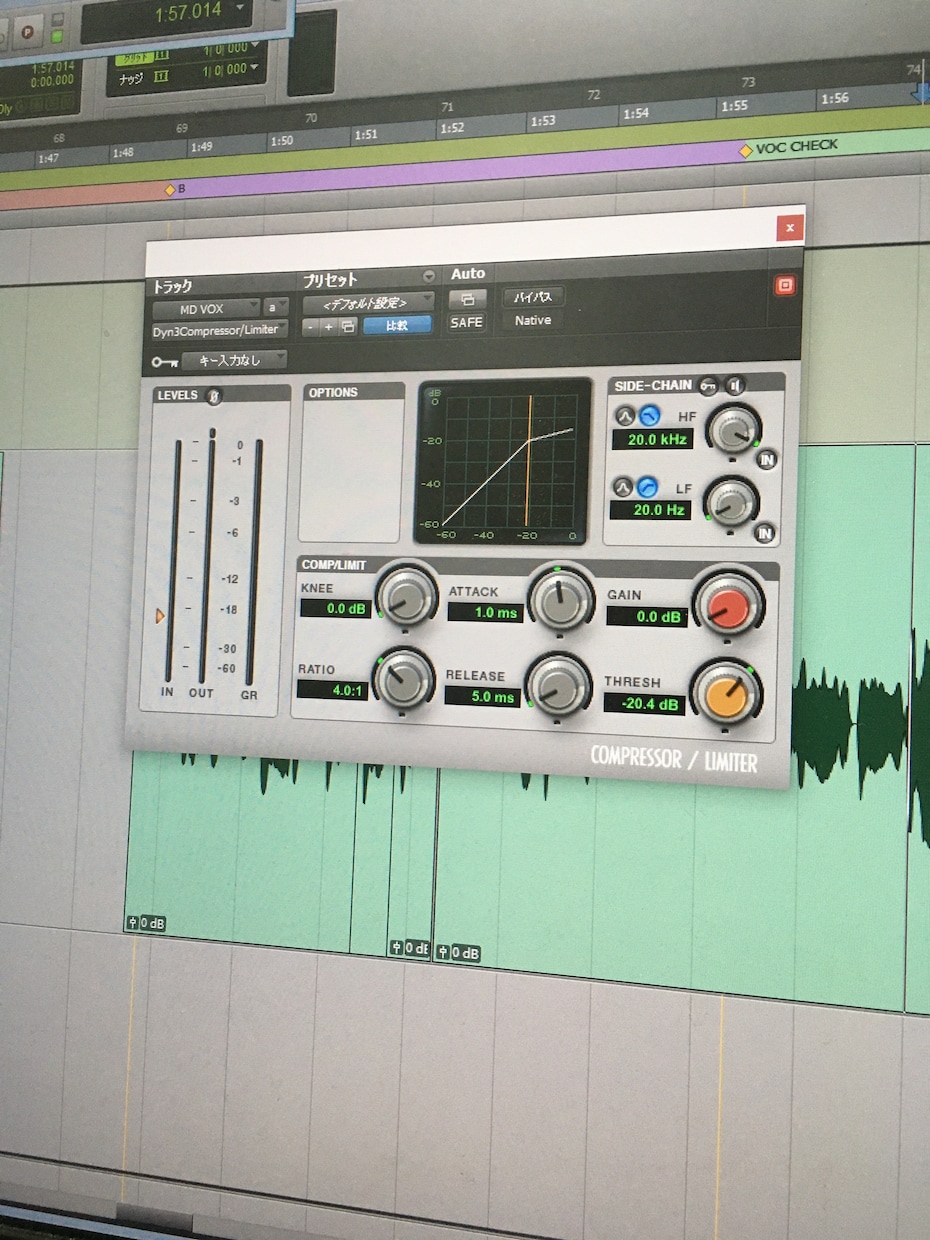Open the MD VOX track selector dropdown
Viewport: 930px width, 1240px height.
[x=207, y=309]
